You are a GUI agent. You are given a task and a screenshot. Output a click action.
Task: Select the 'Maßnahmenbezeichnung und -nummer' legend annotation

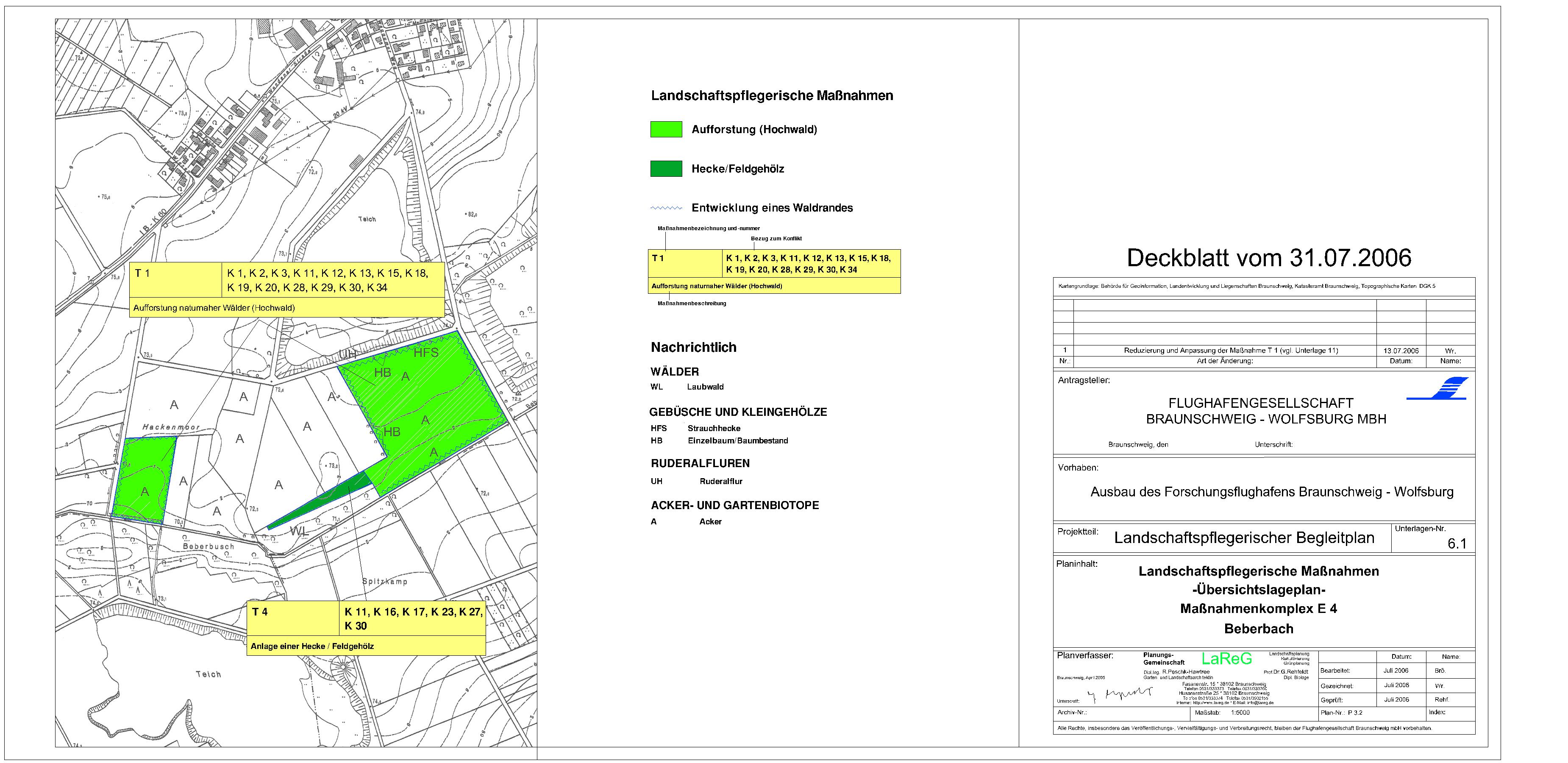point(709,228)
